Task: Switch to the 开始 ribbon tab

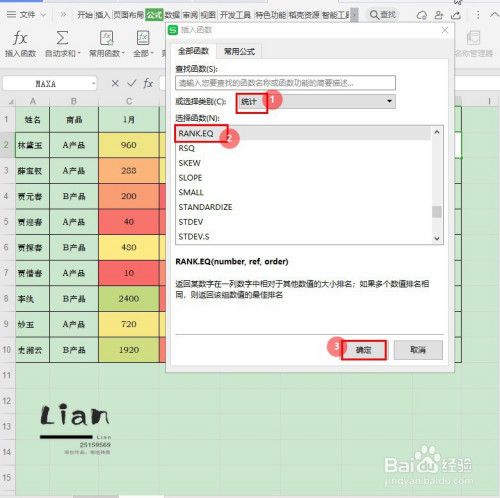Action: (x=85, y=15)
